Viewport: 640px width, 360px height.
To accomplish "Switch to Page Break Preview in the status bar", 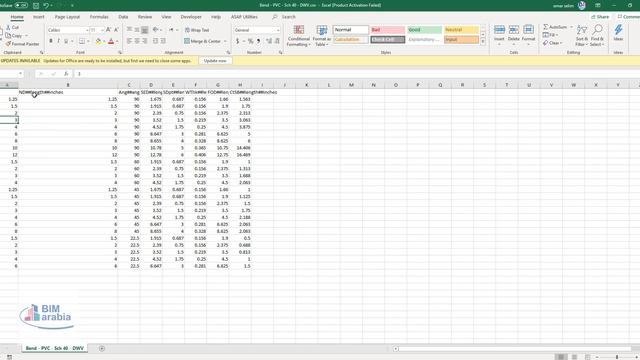I will (587, 357).
